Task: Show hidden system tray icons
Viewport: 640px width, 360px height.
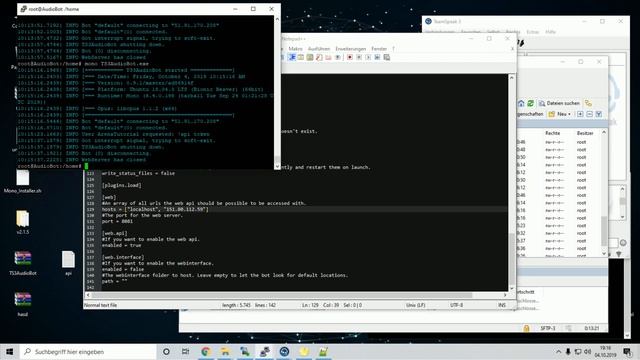Action: point(558,351)
